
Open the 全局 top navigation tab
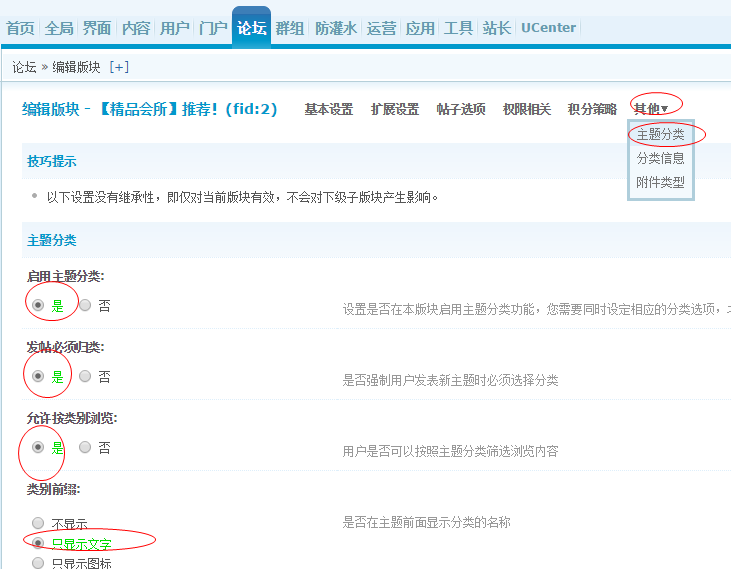[59, 28]
